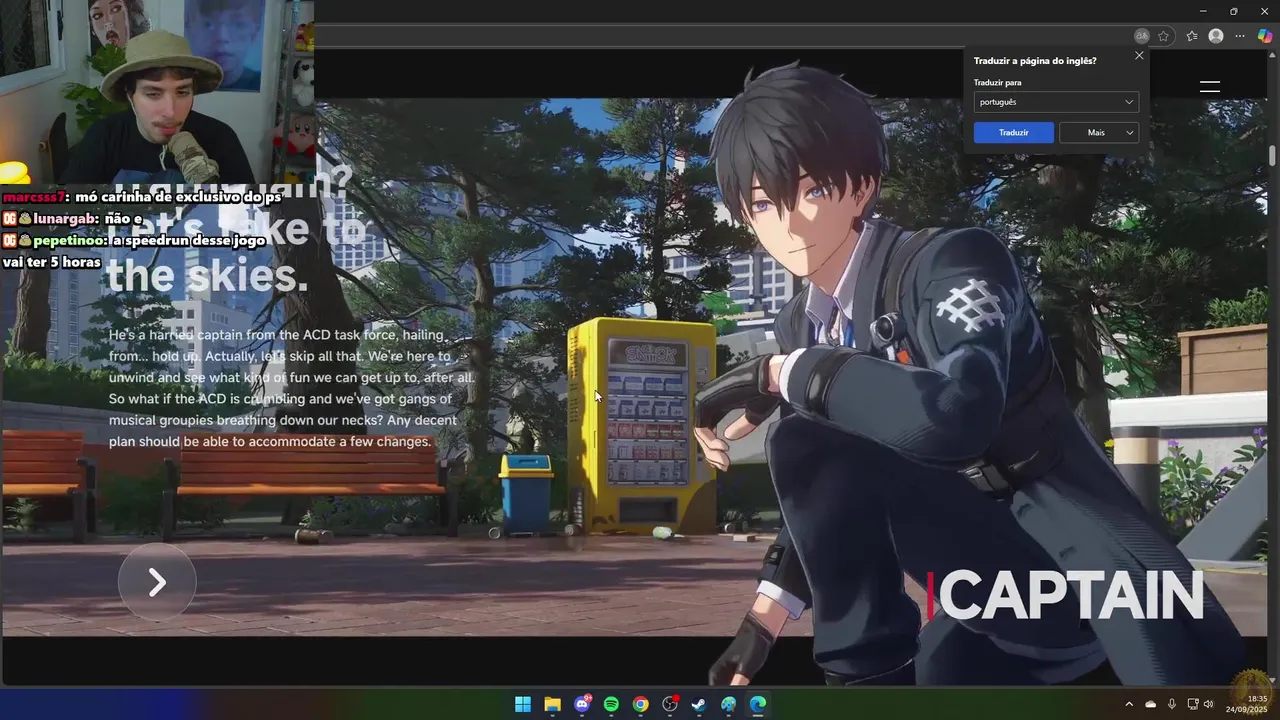Open Discord from the taskbar
Viewport: 1280px width, 720px height.
pos(582,704)
